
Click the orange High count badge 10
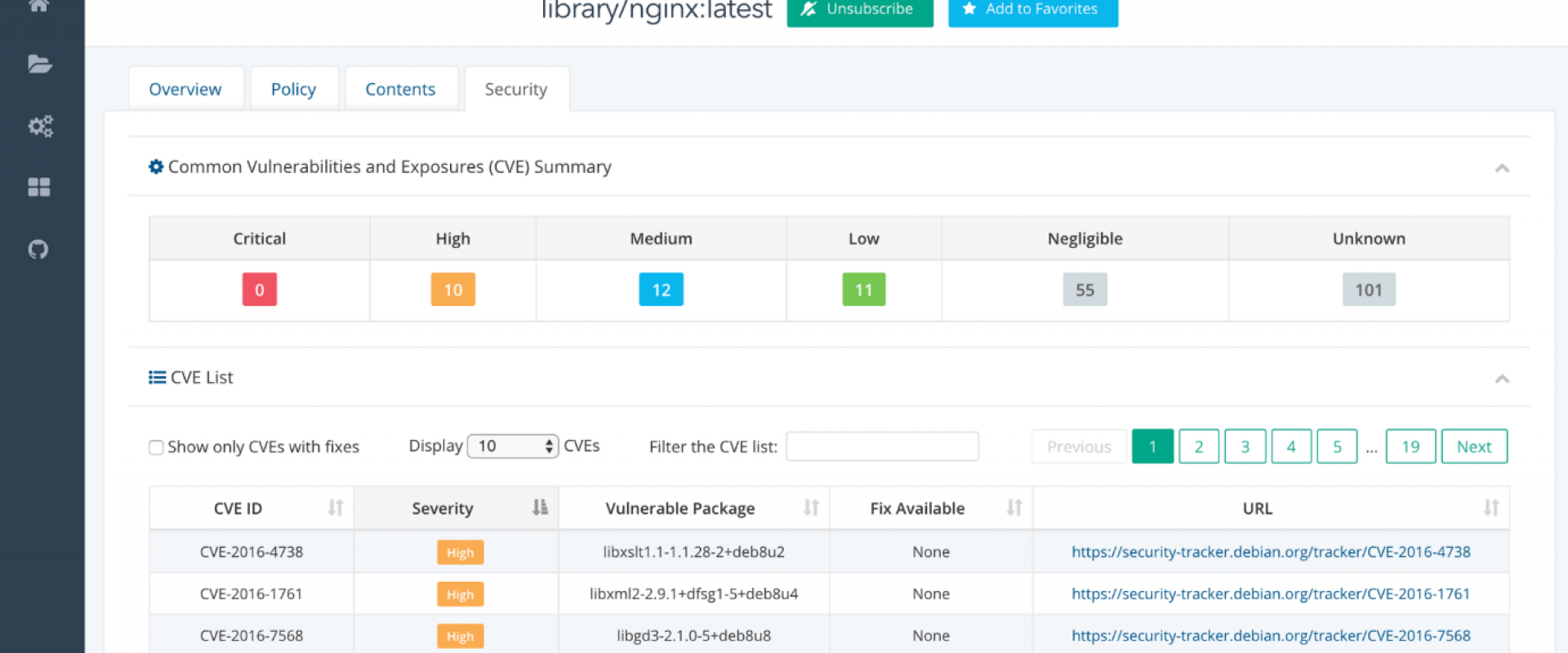point(453,290)
